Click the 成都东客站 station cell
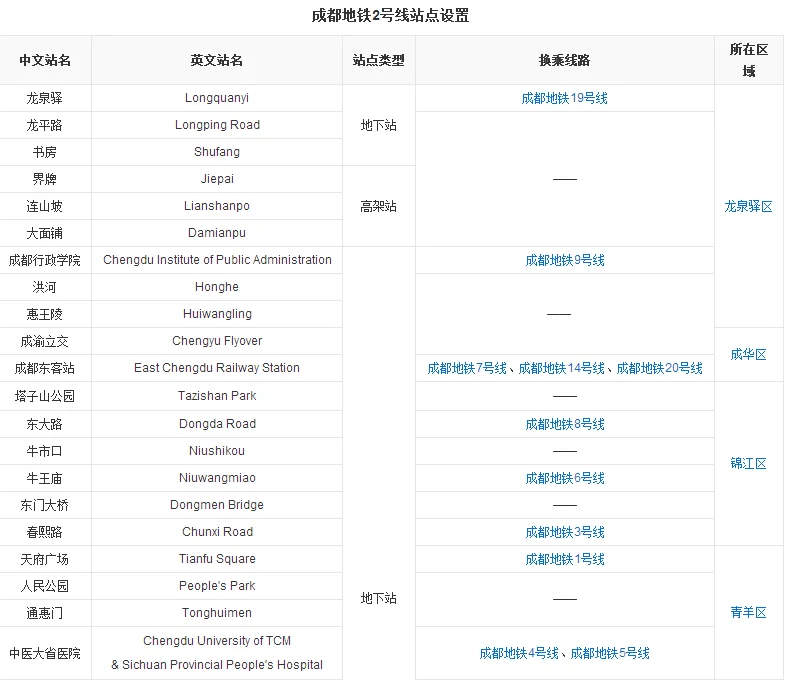Screen dimensions: 785x680 point(45,369)
